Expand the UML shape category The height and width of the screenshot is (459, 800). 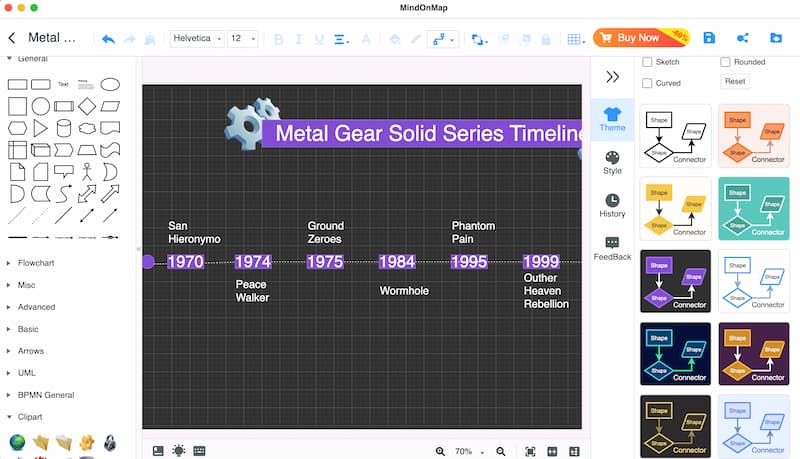(27, 373)
